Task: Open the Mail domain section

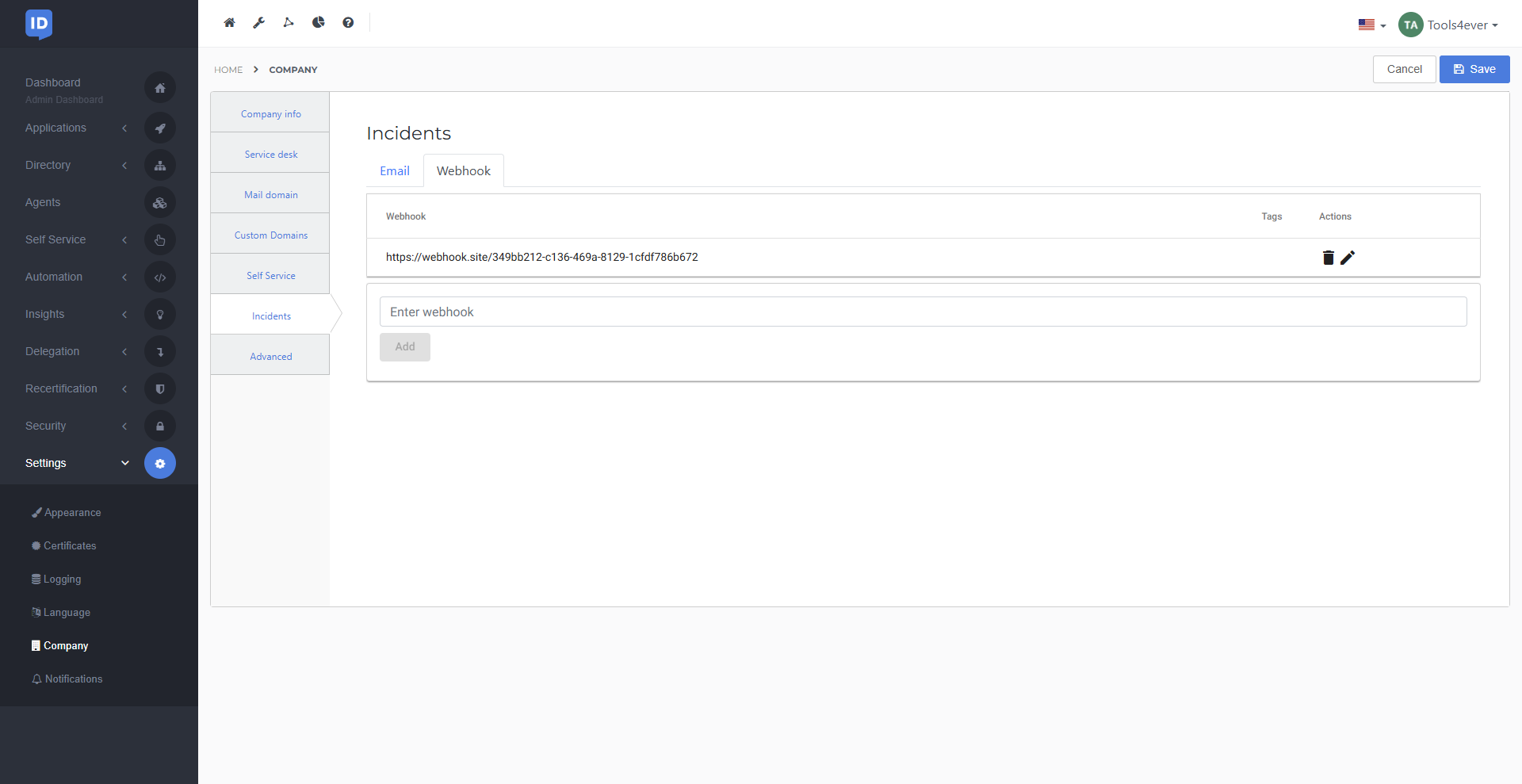Action: [x=270, y=194]
